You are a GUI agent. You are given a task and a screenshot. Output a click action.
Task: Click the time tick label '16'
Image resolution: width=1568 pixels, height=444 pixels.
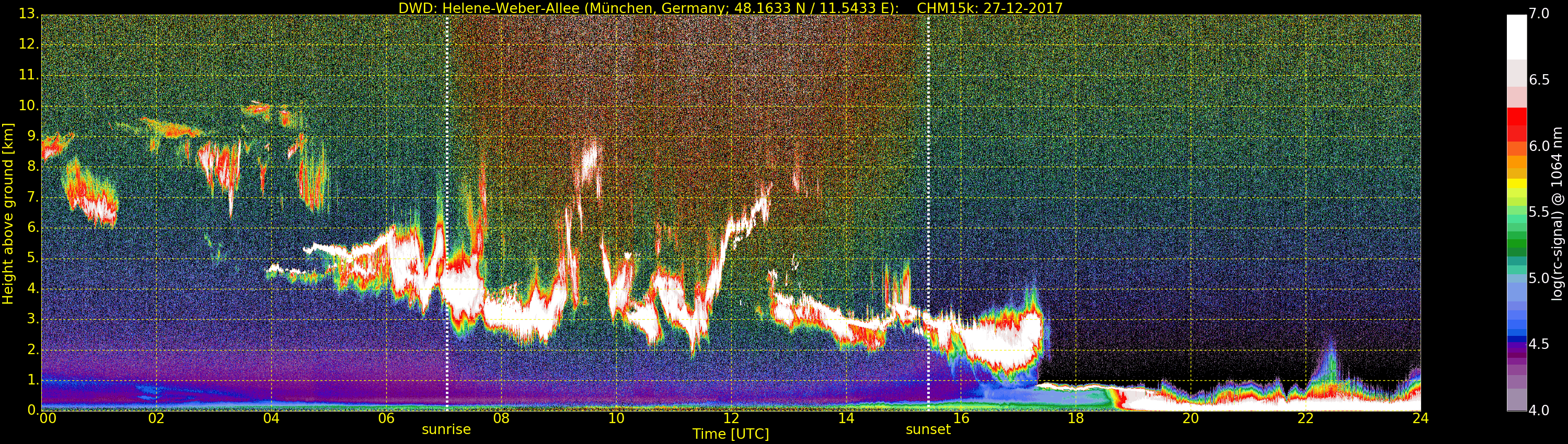tap(961, 418)
